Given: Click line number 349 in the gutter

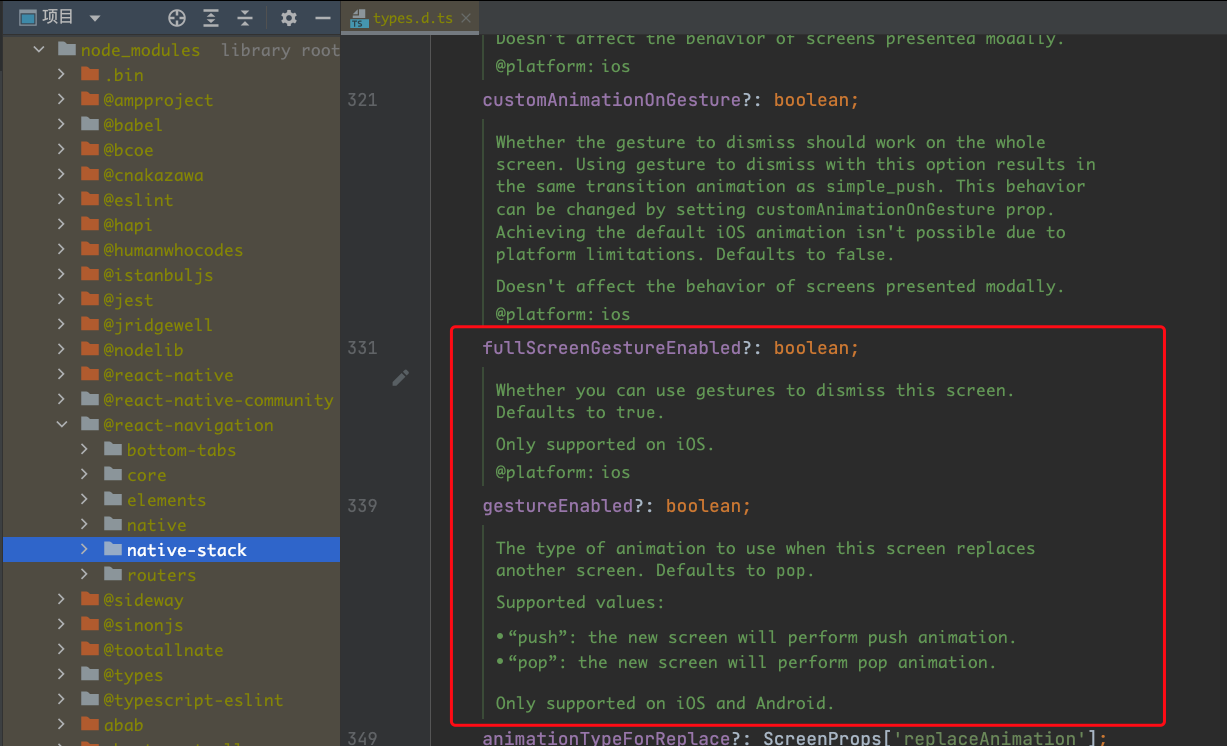Looking at the screenshot, I should point(362,738).
